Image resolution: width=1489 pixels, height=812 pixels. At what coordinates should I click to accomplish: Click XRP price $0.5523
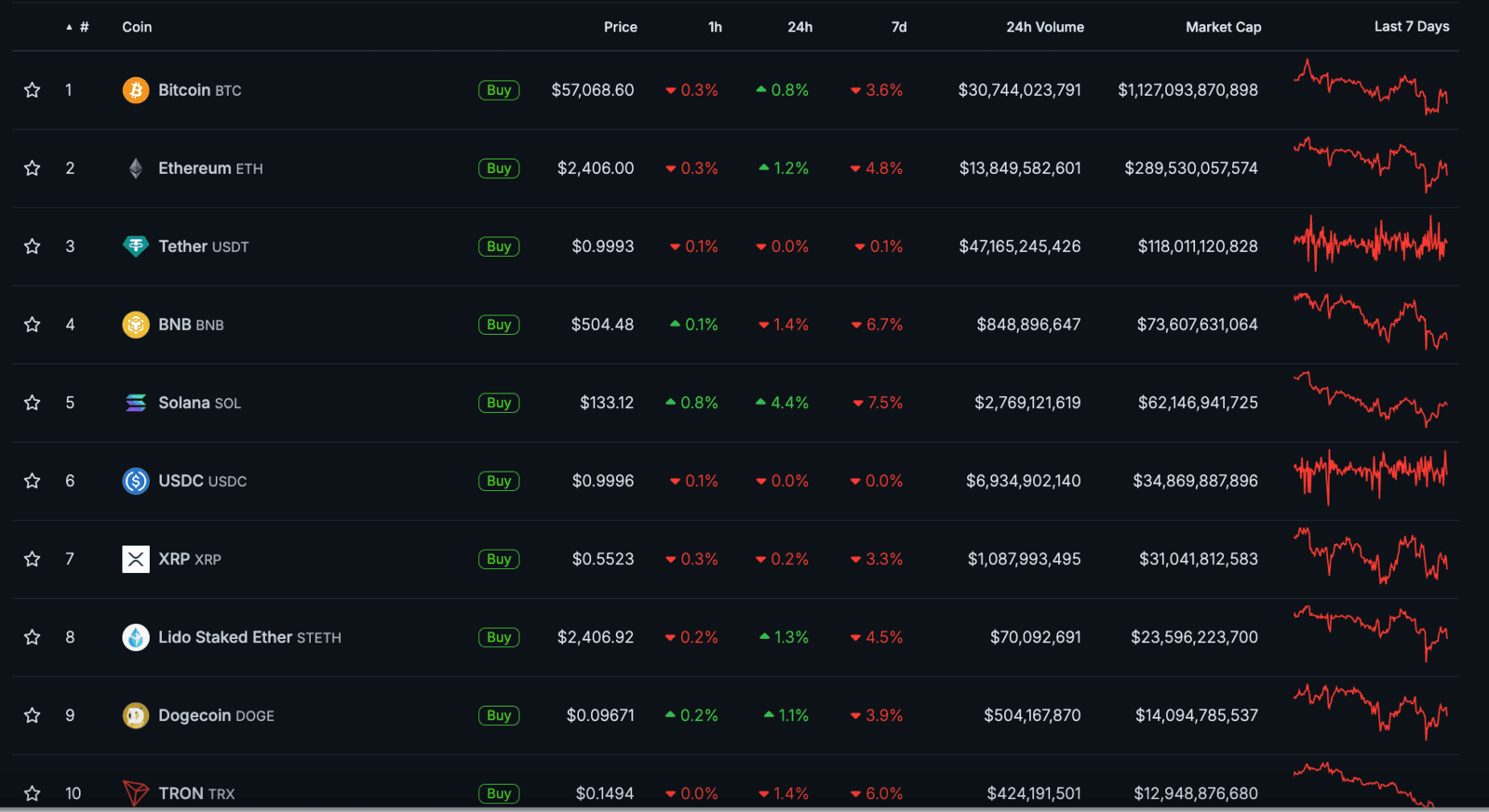tap(603, 559)
